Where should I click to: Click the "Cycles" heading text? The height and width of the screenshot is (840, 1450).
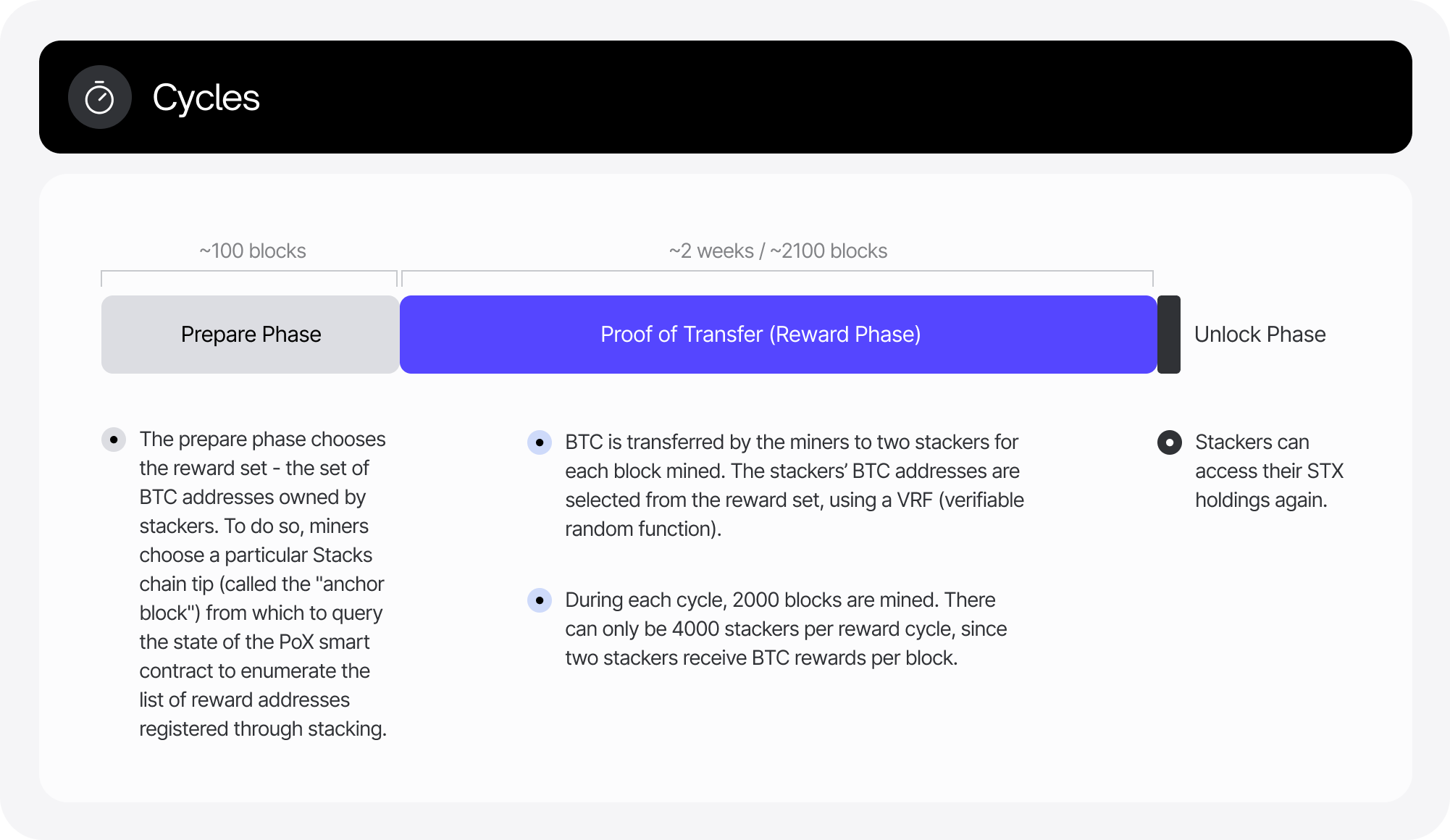206,98
